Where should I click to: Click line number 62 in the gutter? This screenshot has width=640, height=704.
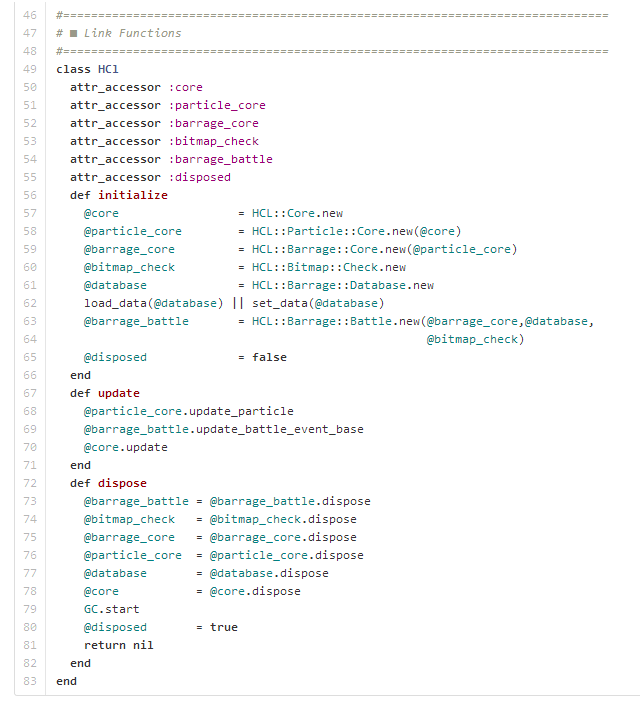pyautogui.click(x=30, y=303)
